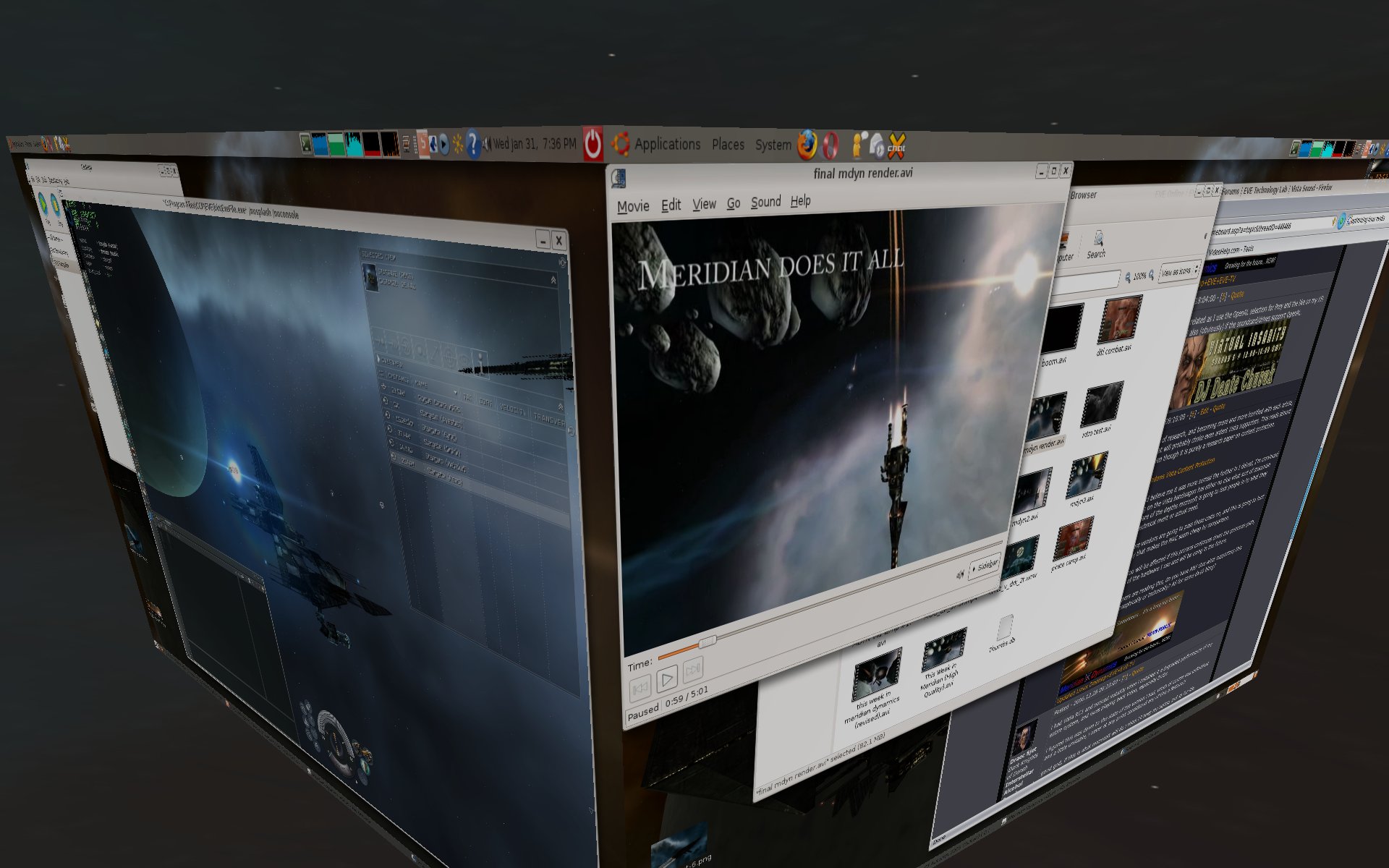Viewport: 1389px width, 868px height.
Task: Skip to next track button in player
Action: [x=692, y=670]
